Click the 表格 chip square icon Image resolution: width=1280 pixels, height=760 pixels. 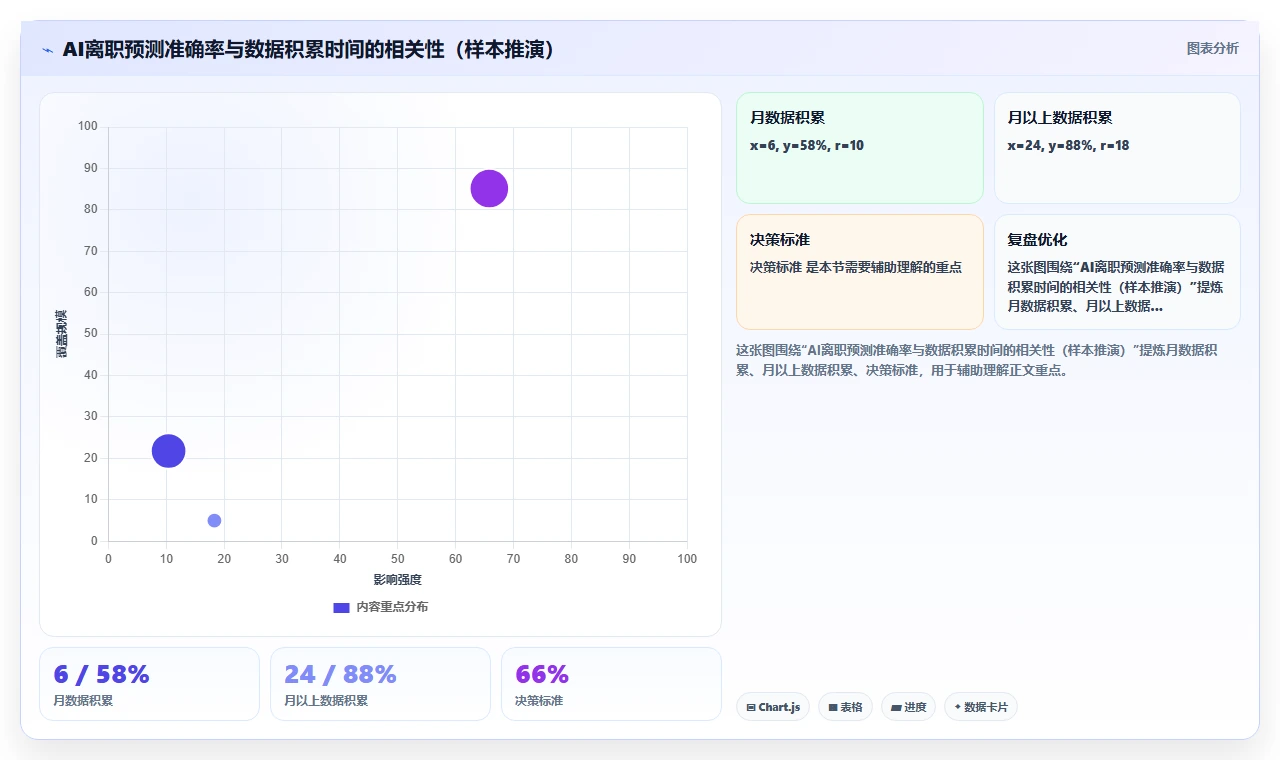(x=832, y=707)
